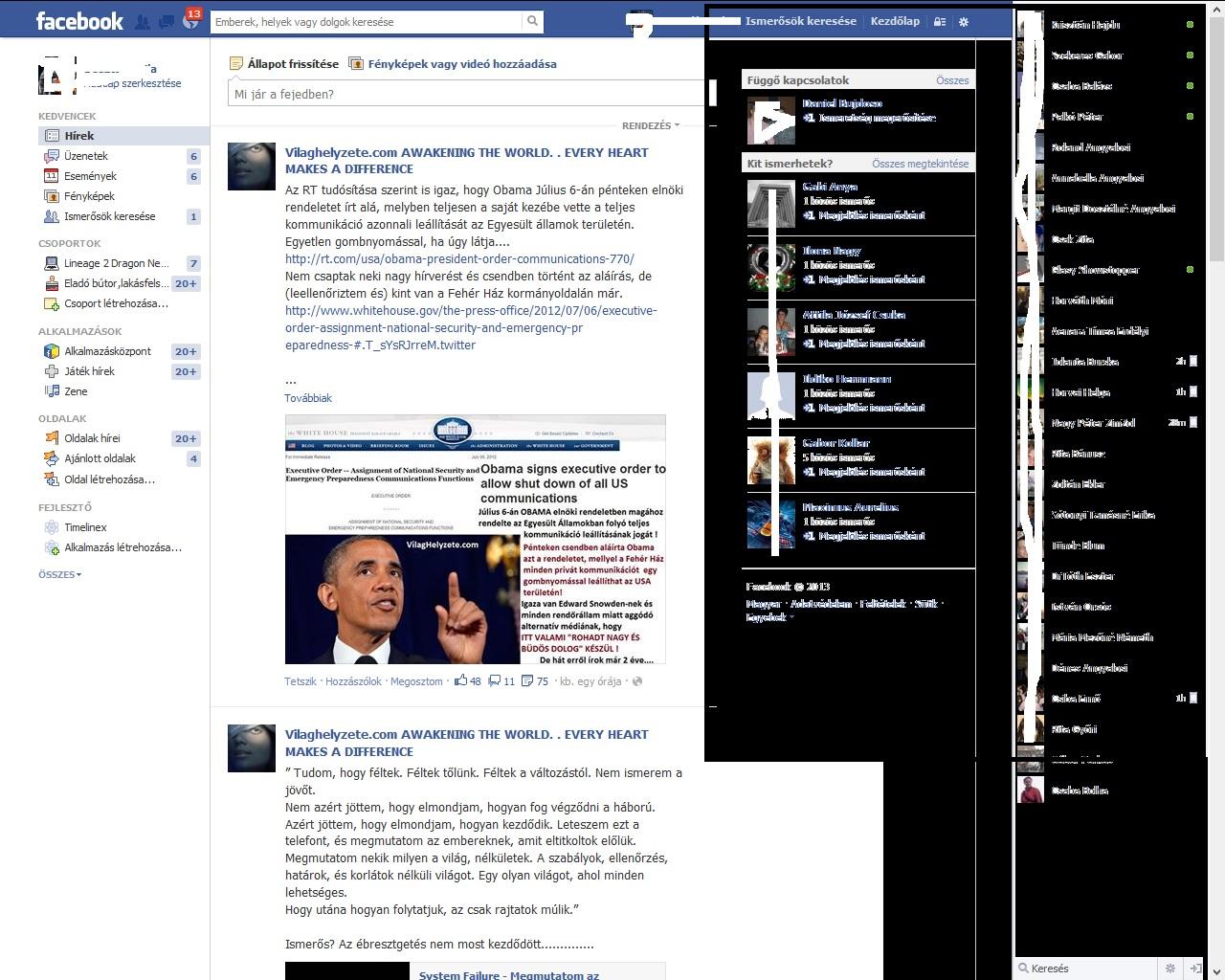
Task: Click Összes in Függő kapcsolatok
Action: [x=952, y=80]
